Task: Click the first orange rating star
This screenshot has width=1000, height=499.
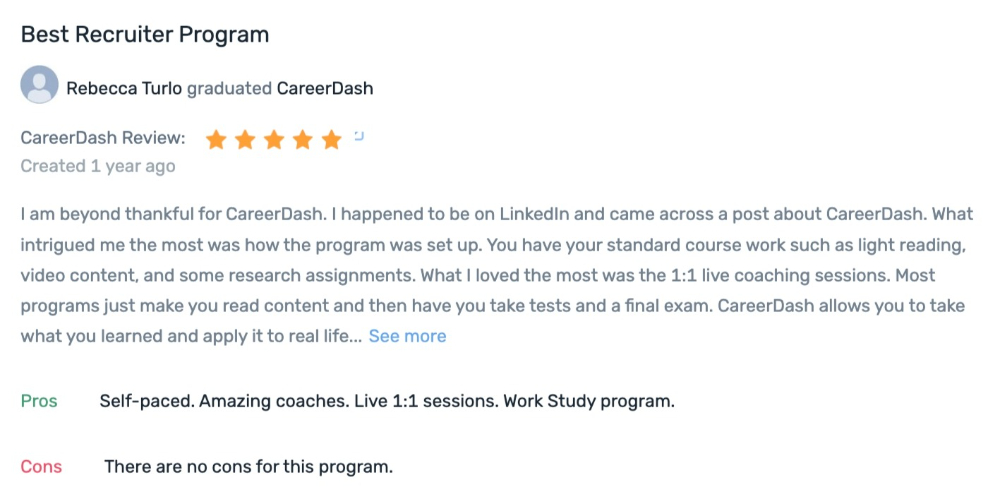Action: [x=216, y=139]
